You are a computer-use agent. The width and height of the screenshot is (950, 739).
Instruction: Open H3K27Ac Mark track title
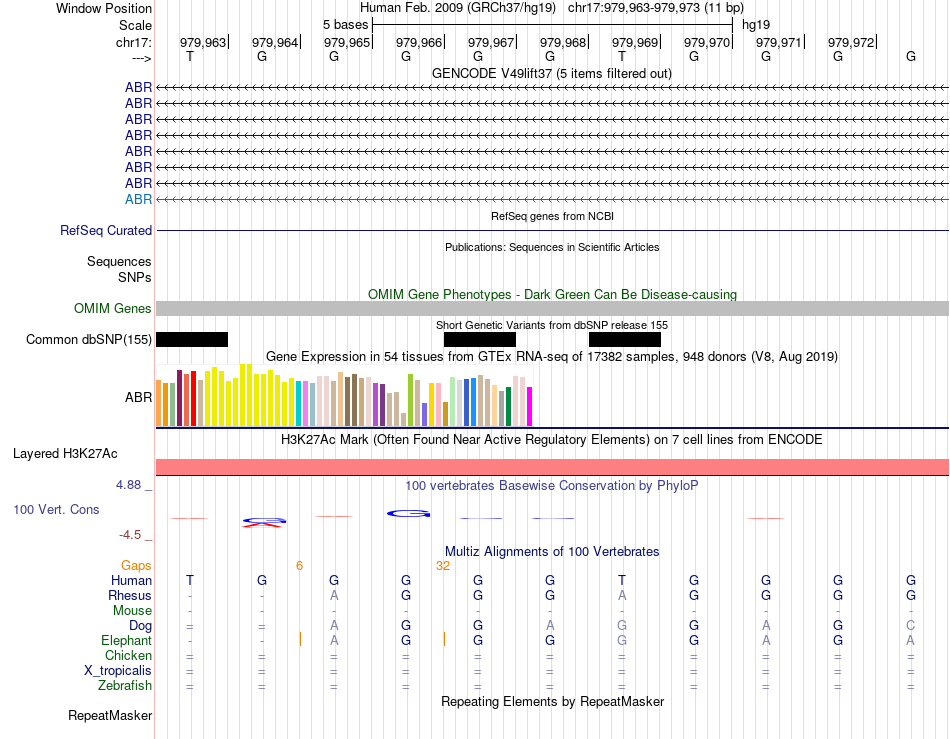pyautogui.click(x=552, y=439)
